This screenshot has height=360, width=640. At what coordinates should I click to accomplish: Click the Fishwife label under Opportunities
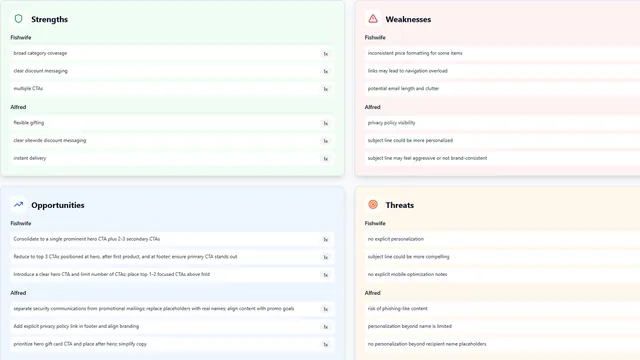click(21, 223)
